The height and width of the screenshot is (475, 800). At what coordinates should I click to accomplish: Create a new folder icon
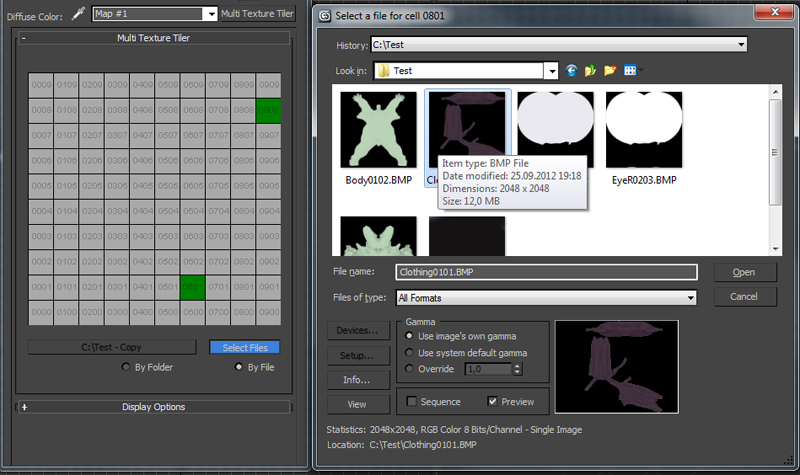(610, 71)
